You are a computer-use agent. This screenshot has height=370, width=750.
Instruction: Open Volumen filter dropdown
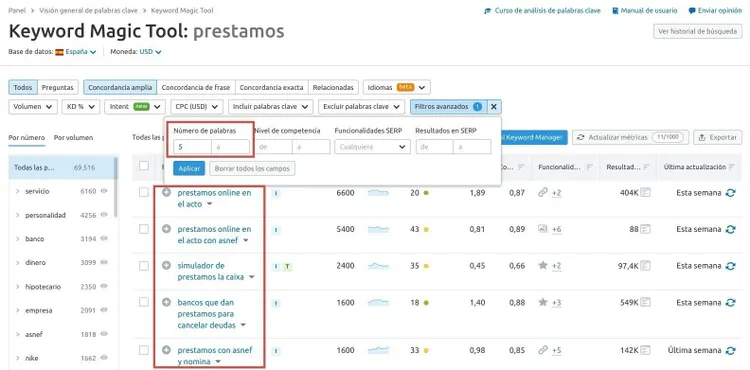(x=33, y=107)
